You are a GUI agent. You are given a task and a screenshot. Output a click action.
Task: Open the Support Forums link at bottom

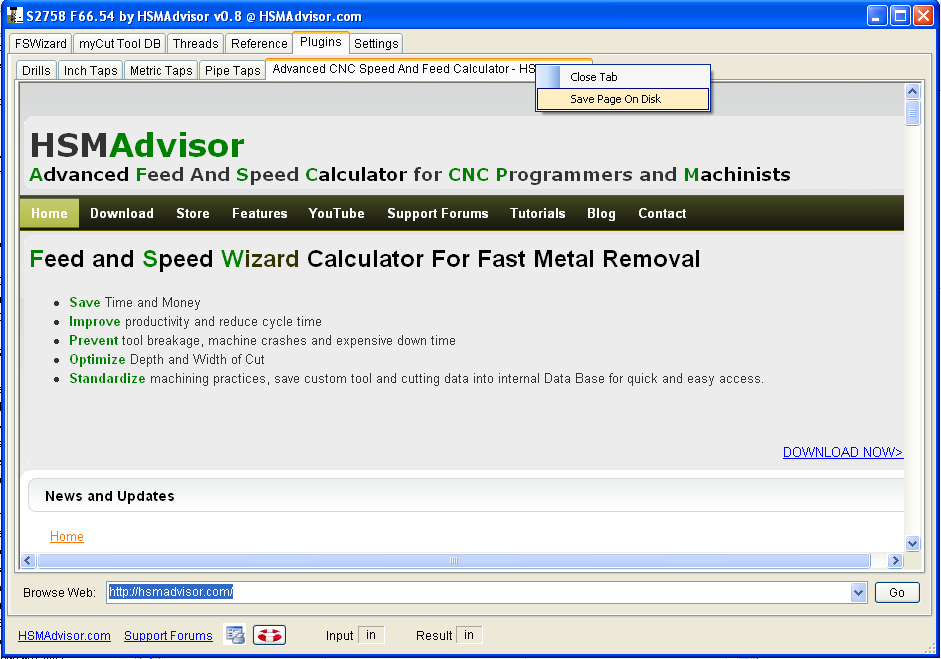coord(168,636)
